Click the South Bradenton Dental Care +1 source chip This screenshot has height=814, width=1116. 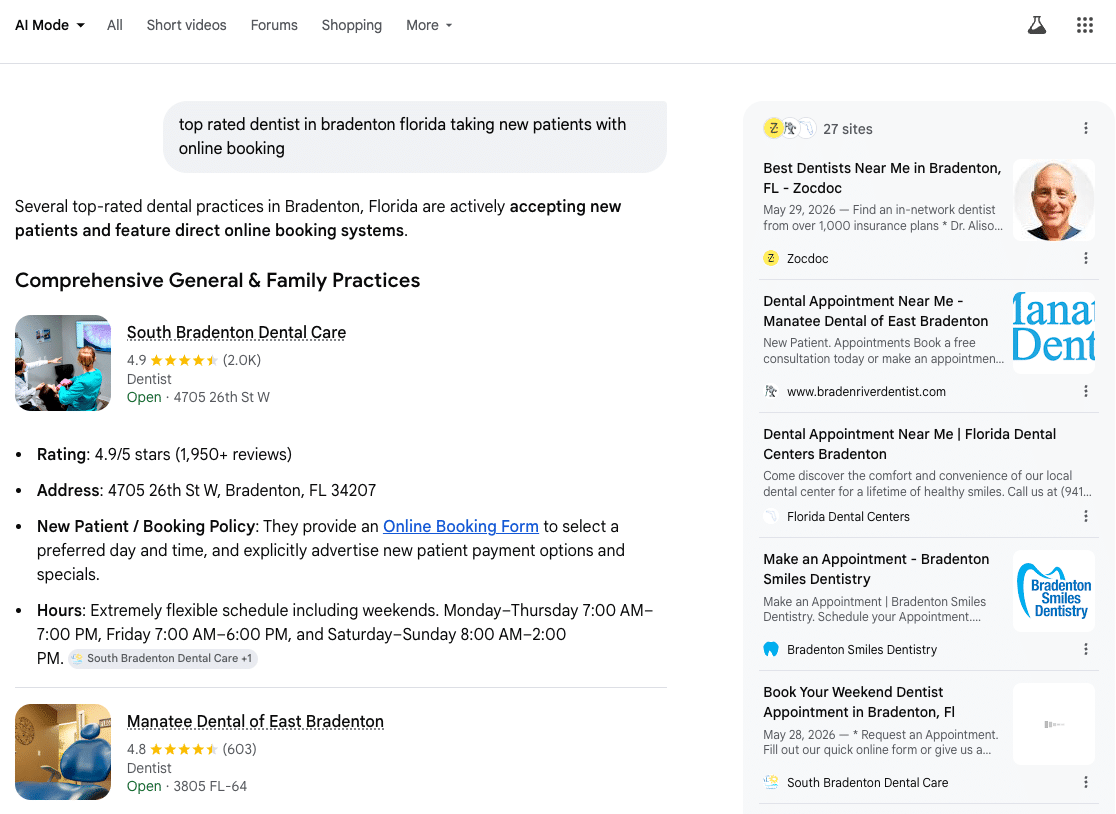point(163,658)
